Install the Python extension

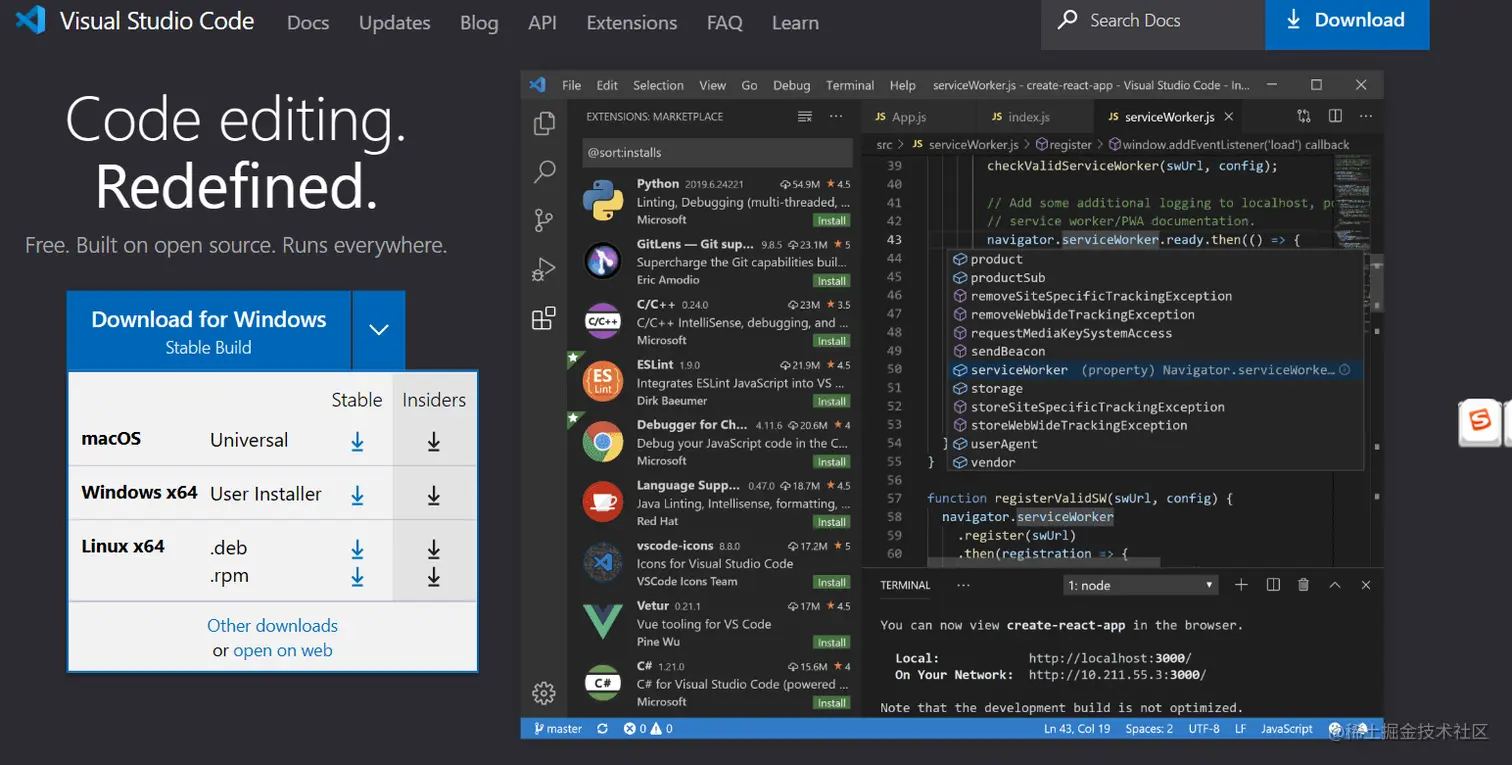tap(831, 220)
